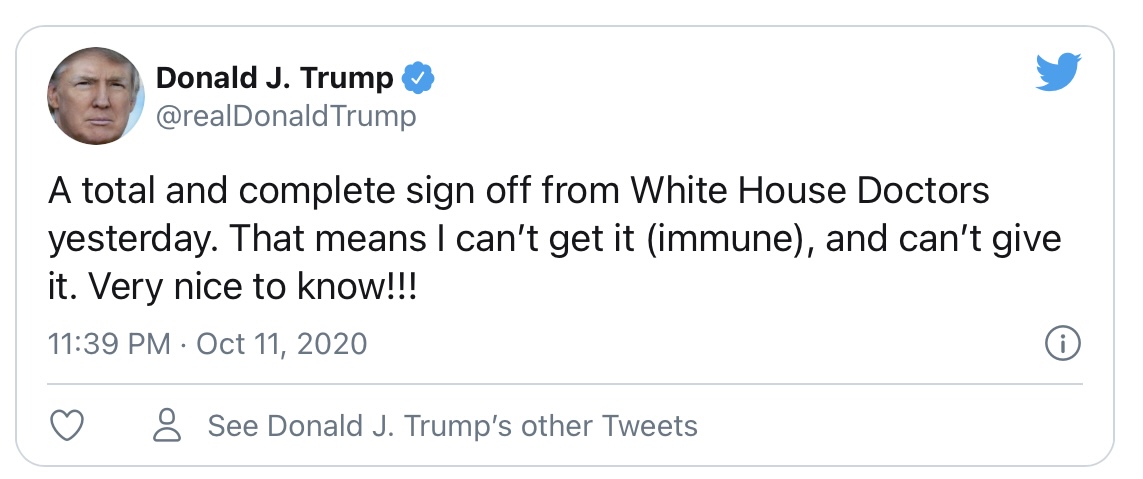Visit the @realDonaldTrump handle link
This screenshot has height=479, width=1143.
[x=286, y=116]
